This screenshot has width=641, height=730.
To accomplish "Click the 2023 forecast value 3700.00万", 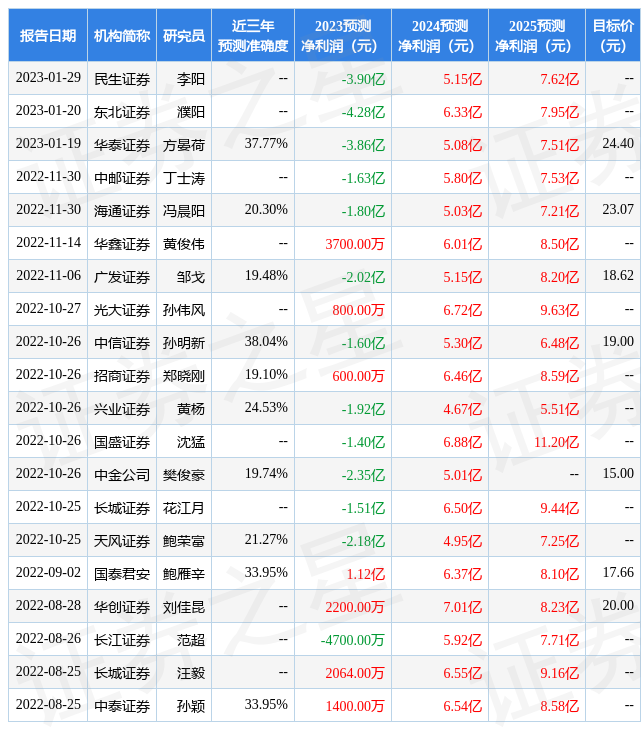I will (355, 244).
